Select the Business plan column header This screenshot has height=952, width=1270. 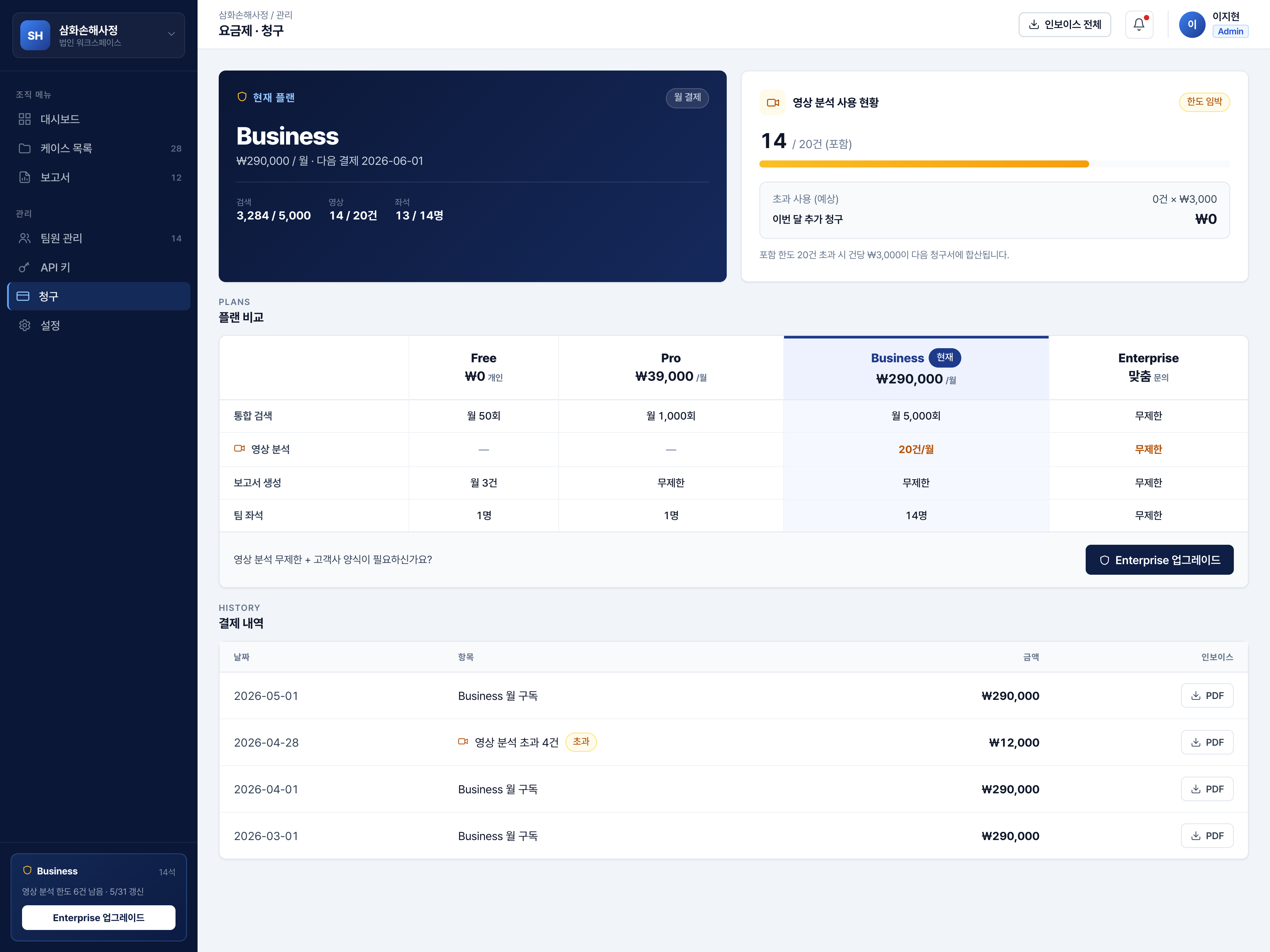(x=916, y=368)
